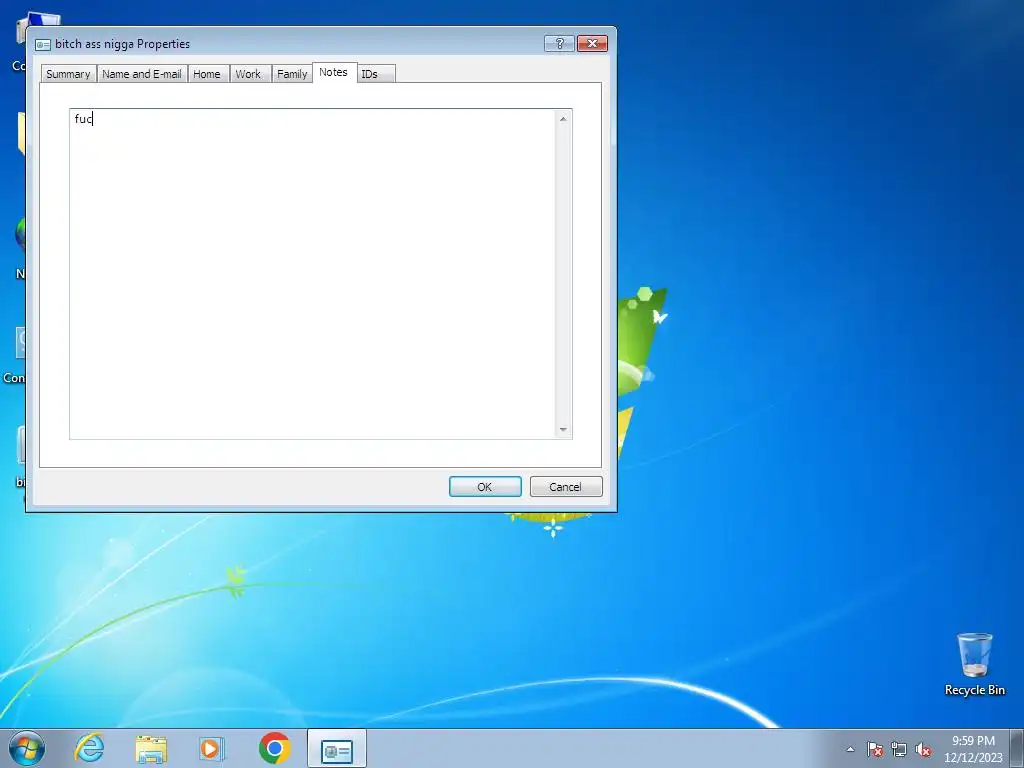Launch Internet Explorer from taskbar
Viewport: 1024px width, 768px height.
(x=89, y=748)
